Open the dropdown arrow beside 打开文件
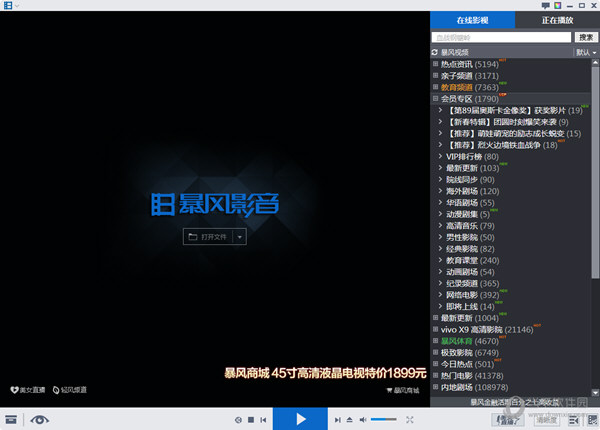This screenshot has width=600, height=430. click(239, 236)
